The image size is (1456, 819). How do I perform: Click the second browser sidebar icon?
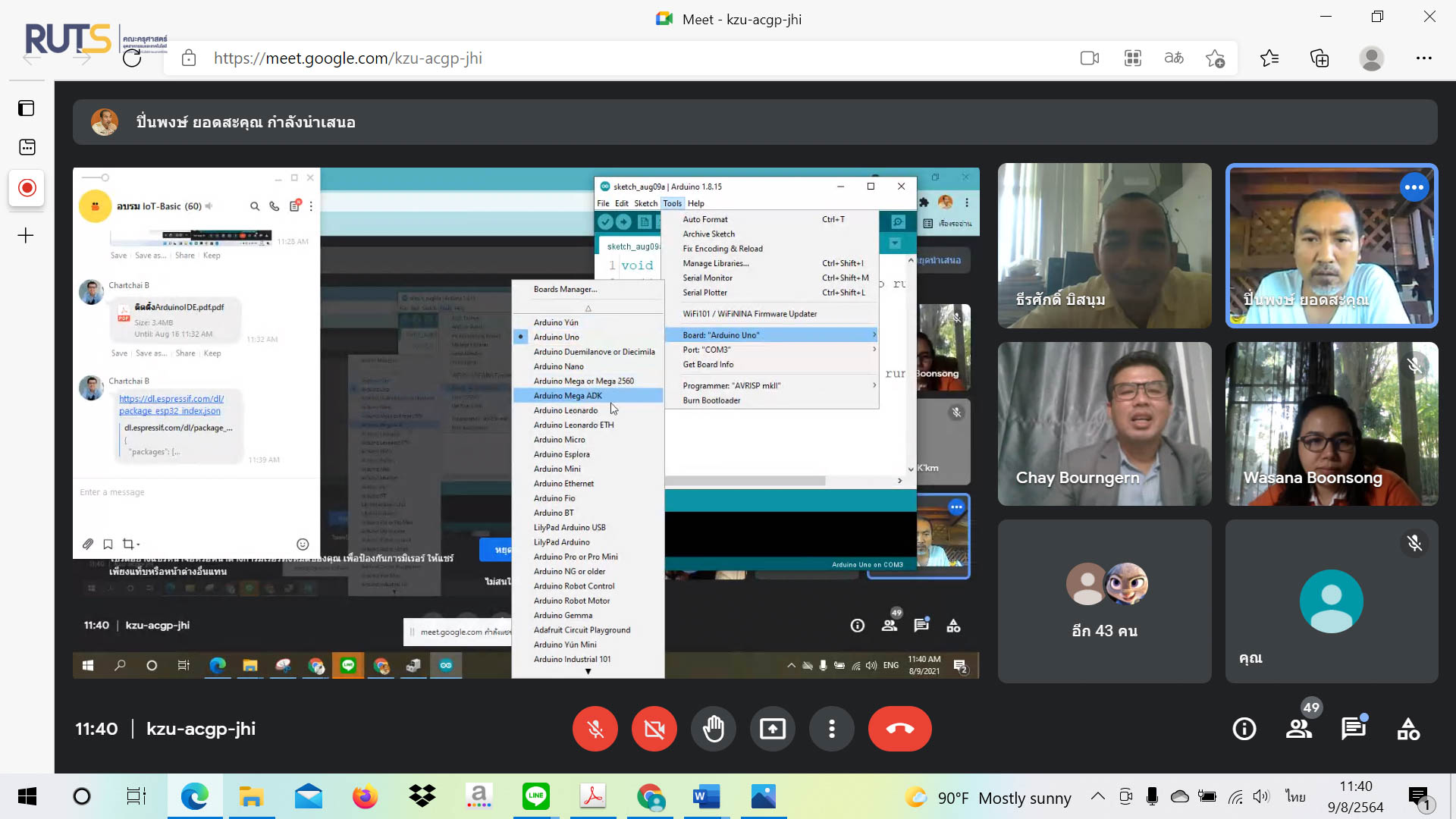coord(27,147)
